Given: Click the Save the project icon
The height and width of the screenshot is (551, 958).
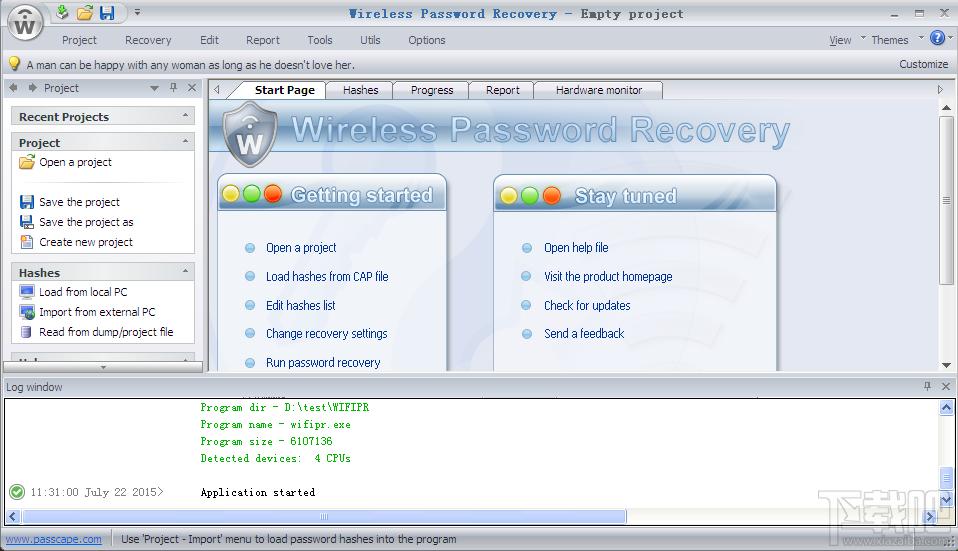Looking at the screenshot, I should 27,202.
